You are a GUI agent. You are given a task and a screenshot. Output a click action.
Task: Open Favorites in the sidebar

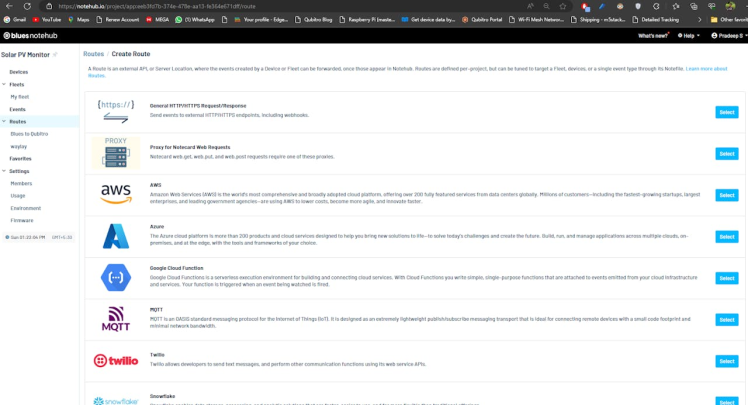21,159
